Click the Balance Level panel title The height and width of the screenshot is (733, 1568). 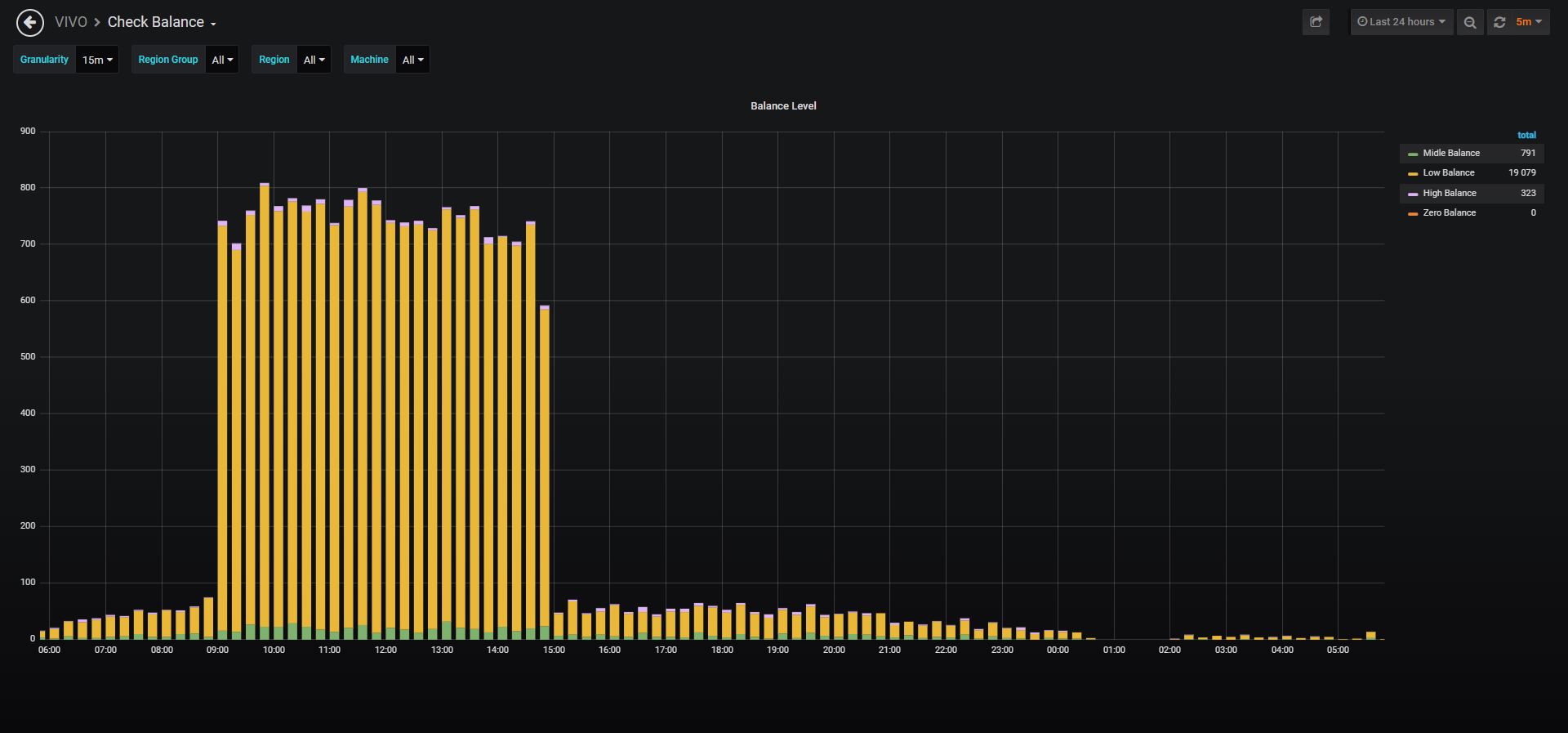point(783,106)
